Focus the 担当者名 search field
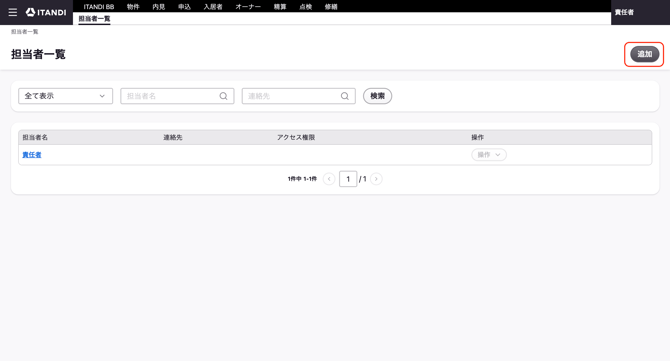670x361 pixels. (x=177, y=96)
